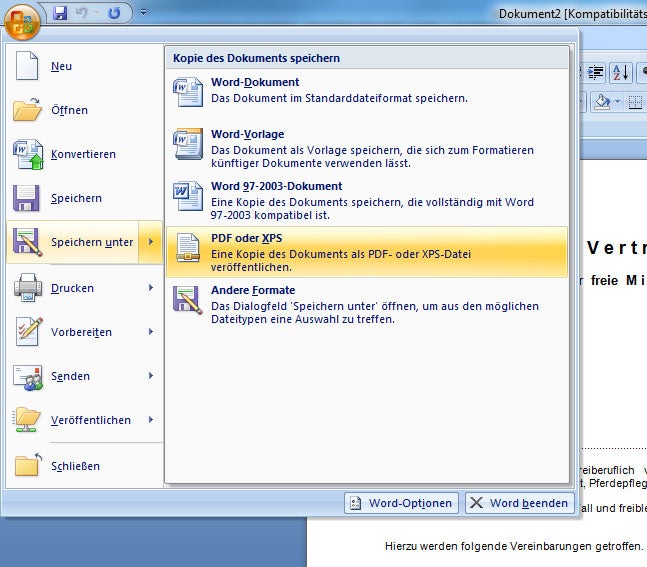The width and height of the screenshot is (647, 567).
Task: Click the floppy-with-pencil icon beside Speichern unter
Action: (x=28, y=242)
